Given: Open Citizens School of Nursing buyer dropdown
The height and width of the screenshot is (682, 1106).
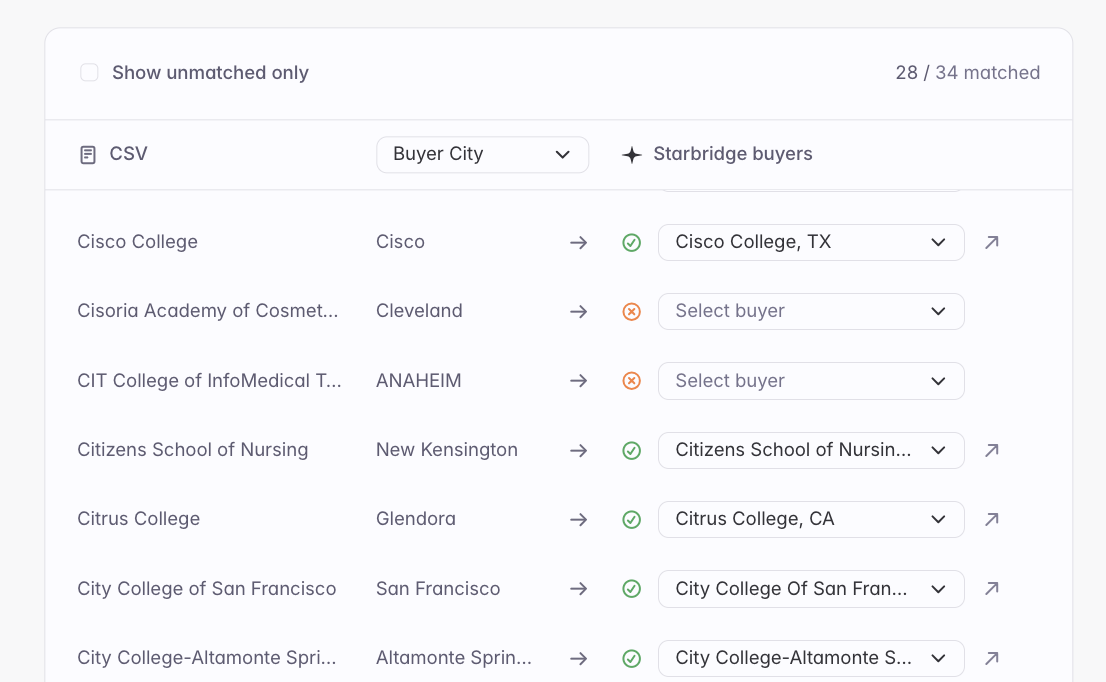Looking at the screenshot, I should pyautogui.click(x=811, y=450).
